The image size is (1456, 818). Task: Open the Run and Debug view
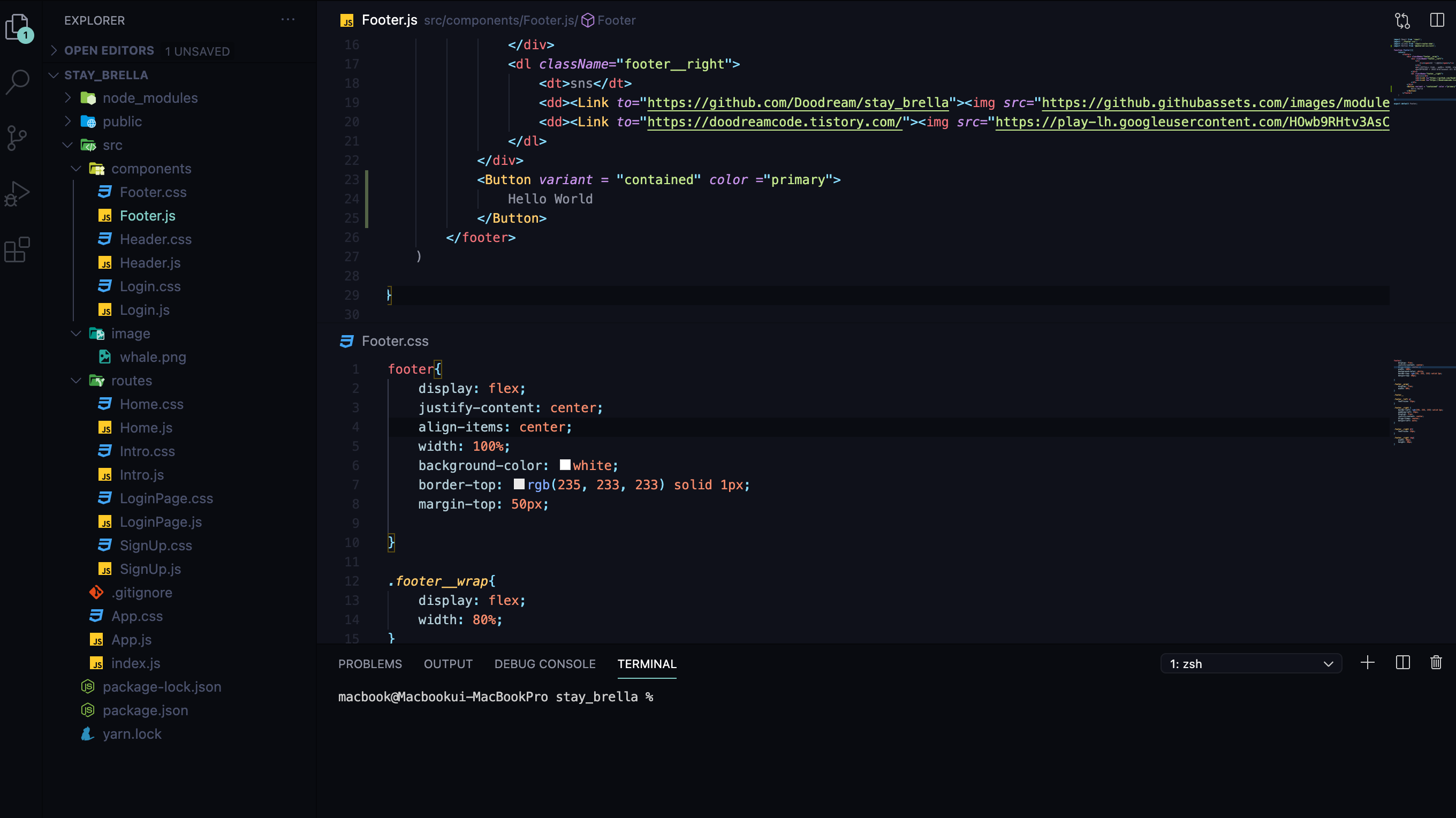pos(17,194)
